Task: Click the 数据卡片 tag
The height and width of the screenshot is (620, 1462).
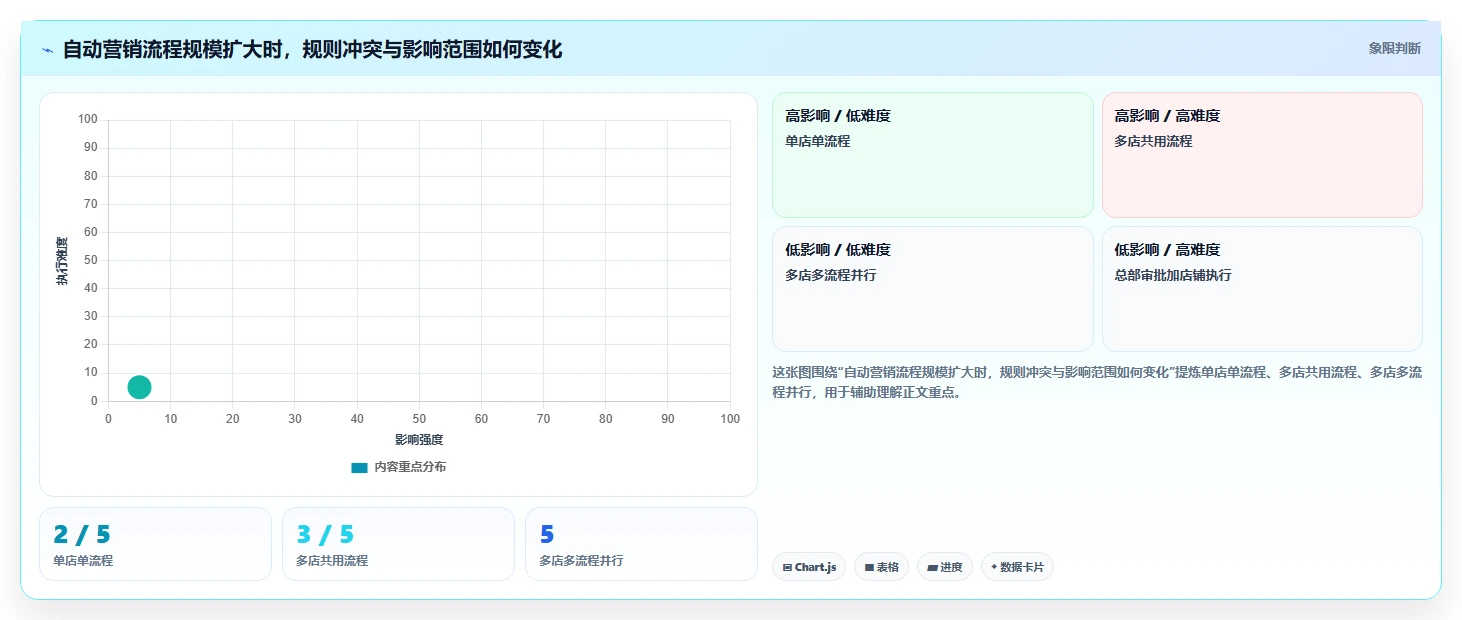Action: (x=1017, y=567)
